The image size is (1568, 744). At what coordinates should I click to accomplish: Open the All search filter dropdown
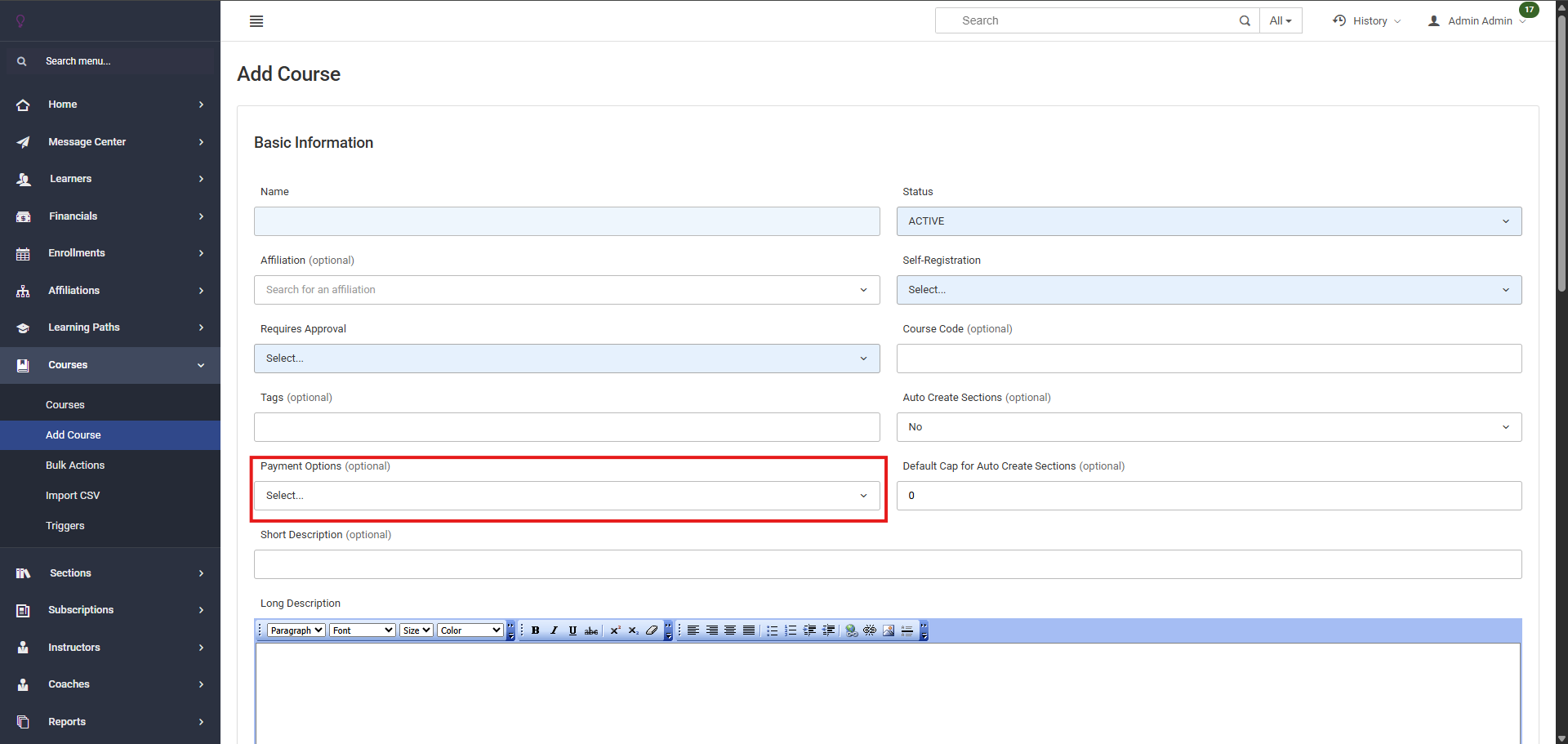(x=1281, y=20)
